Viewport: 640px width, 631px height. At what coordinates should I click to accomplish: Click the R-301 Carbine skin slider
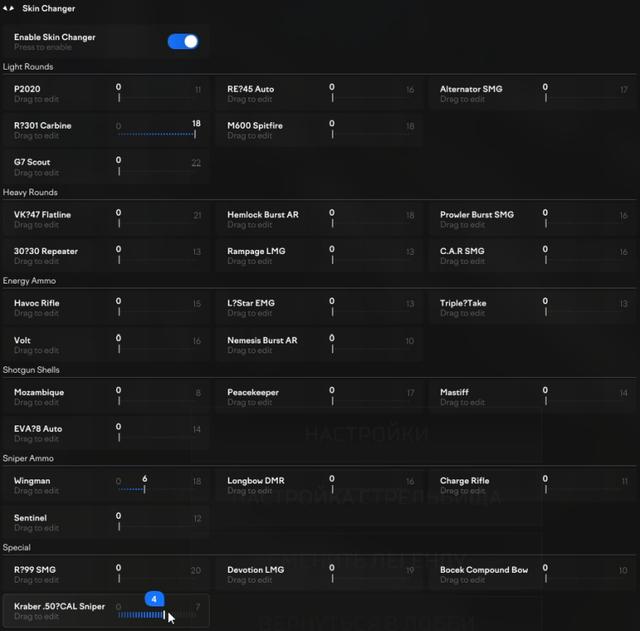158,134
